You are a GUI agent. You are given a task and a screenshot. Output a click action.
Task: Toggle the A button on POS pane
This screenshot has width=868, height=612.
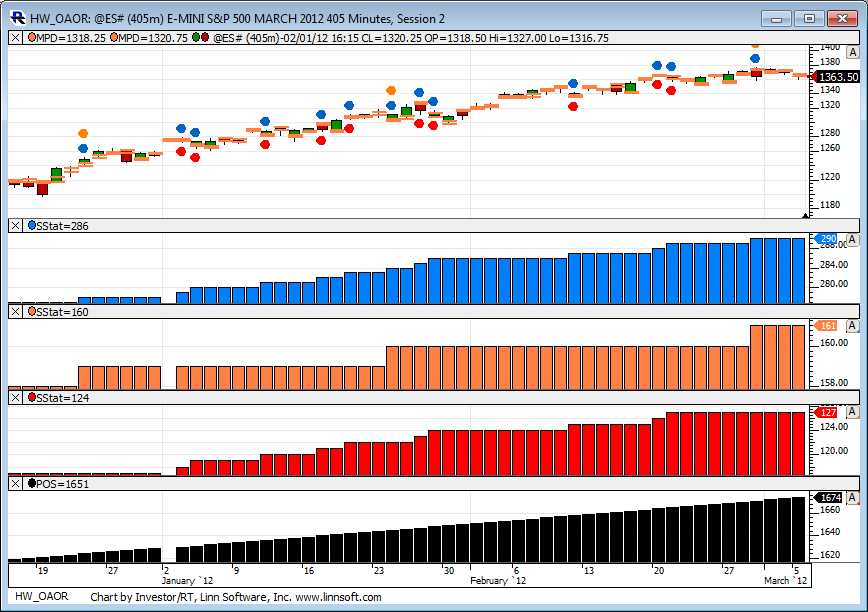pyautogui.click(x=851, y=497)
